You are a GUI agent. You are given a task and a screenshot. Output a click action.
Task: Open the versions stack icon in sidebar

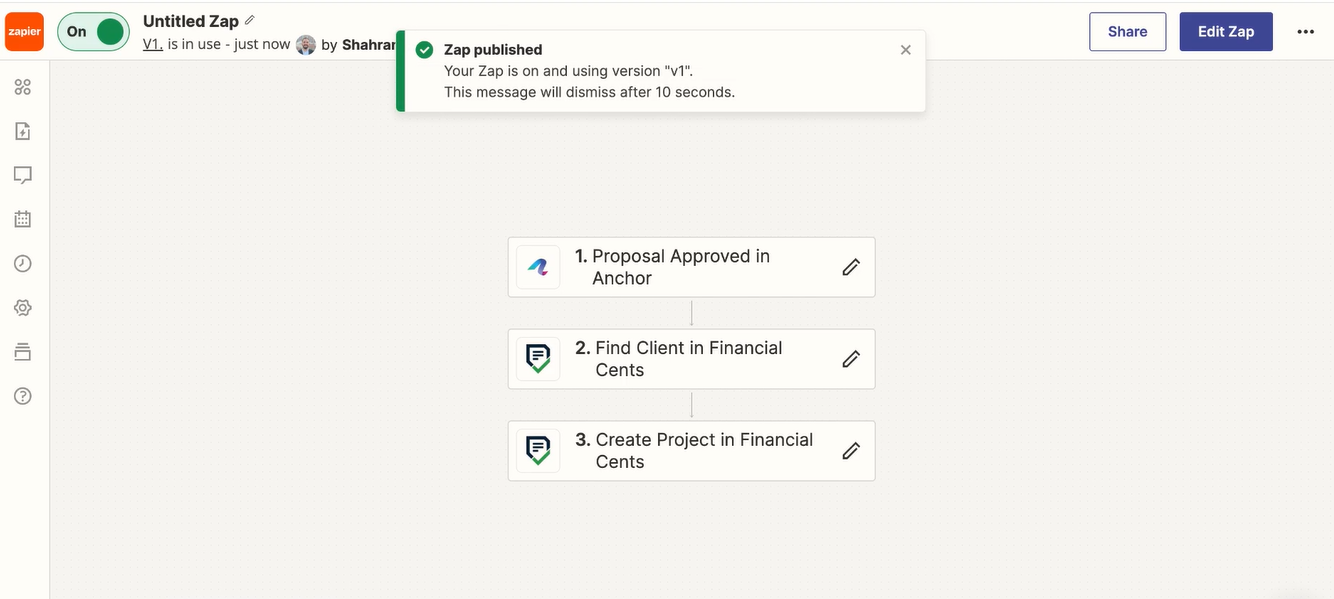point(23,352)
